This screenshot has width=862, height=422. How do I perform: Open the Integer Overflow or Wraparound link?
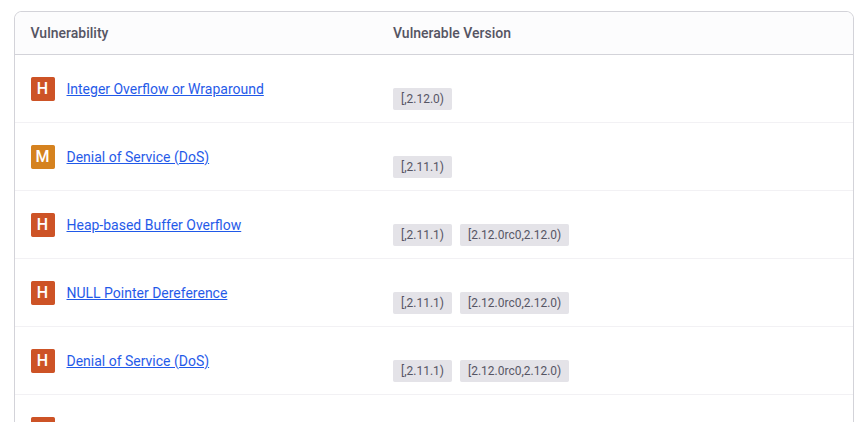tap(165, 89)
